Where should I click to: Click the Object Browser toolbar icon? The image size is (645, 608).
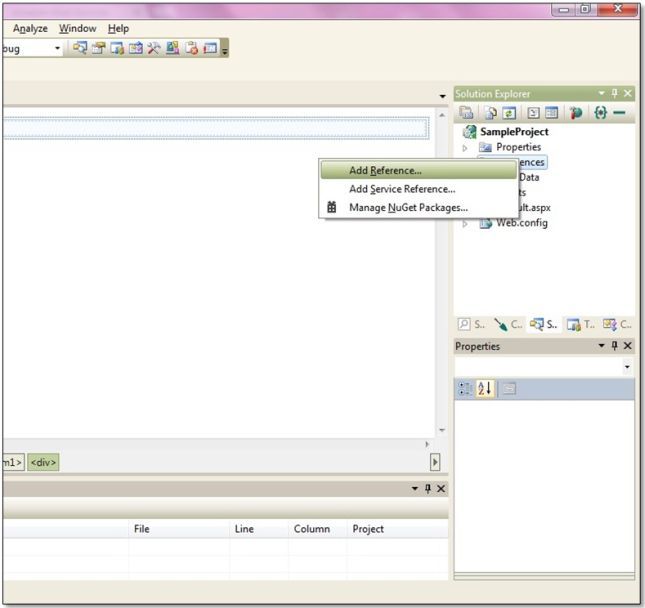point(117,48)
